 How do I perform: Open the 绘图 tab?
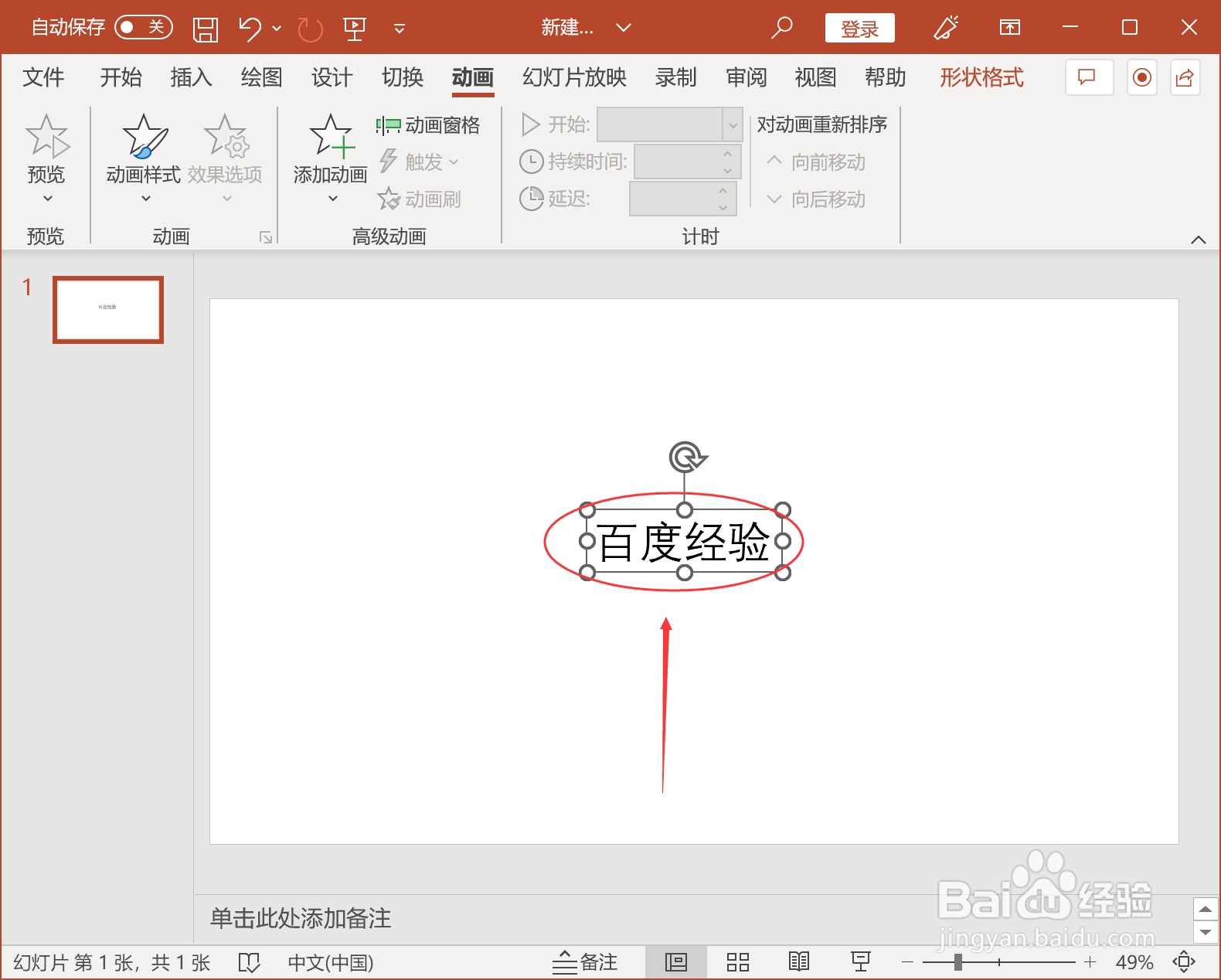click(x=261, y=77)
